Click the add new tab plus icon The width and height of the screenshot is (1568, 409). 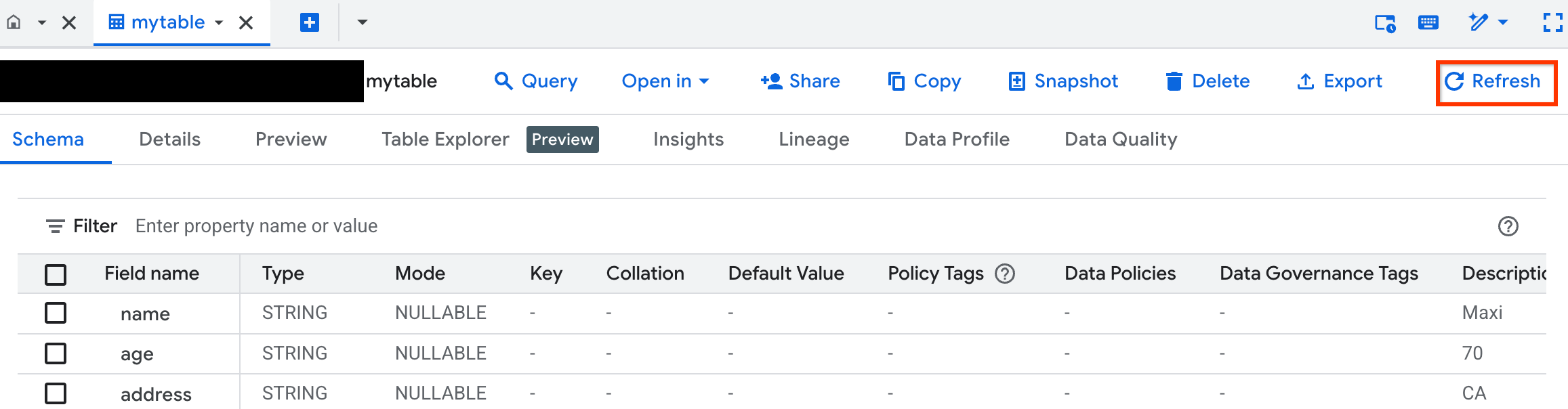pos(310,22)
